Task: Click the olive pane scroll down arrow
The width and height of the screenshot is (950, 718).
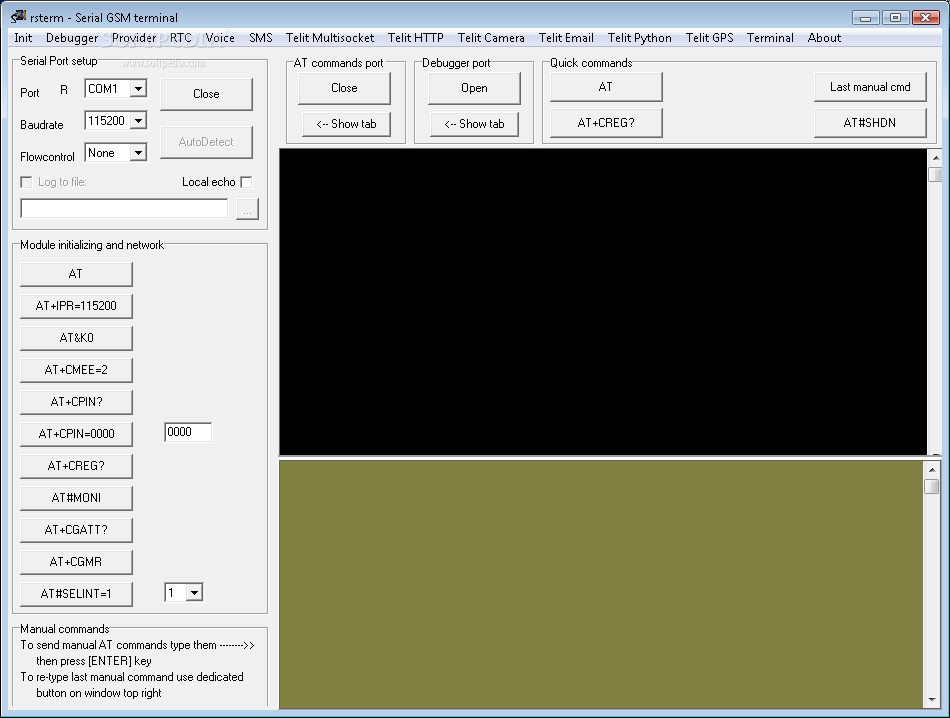Action: 932,700
